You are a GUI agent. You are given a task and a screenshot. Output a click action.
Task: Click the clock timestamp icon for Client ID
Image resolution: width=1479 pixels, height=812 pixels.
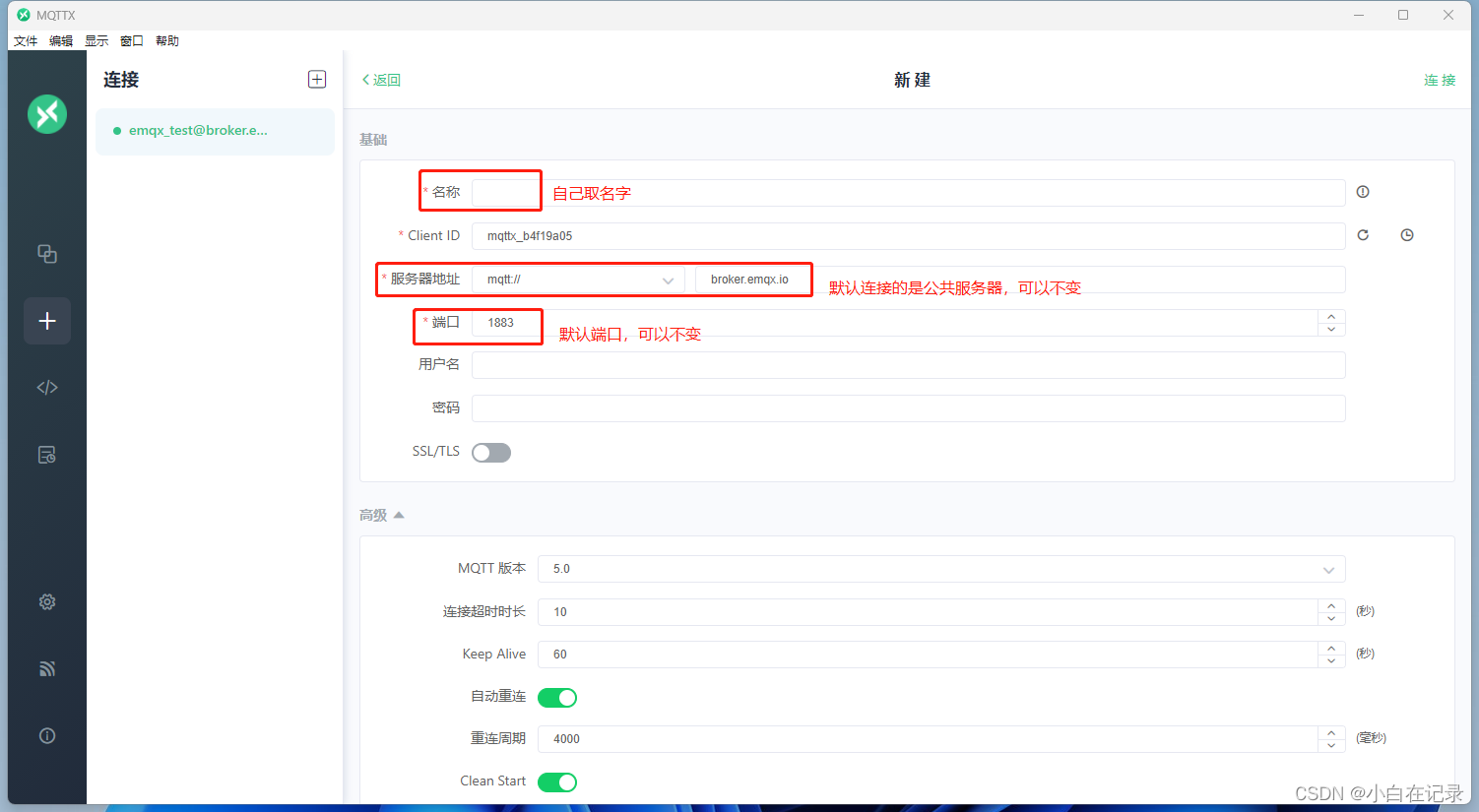(1407, 235)
